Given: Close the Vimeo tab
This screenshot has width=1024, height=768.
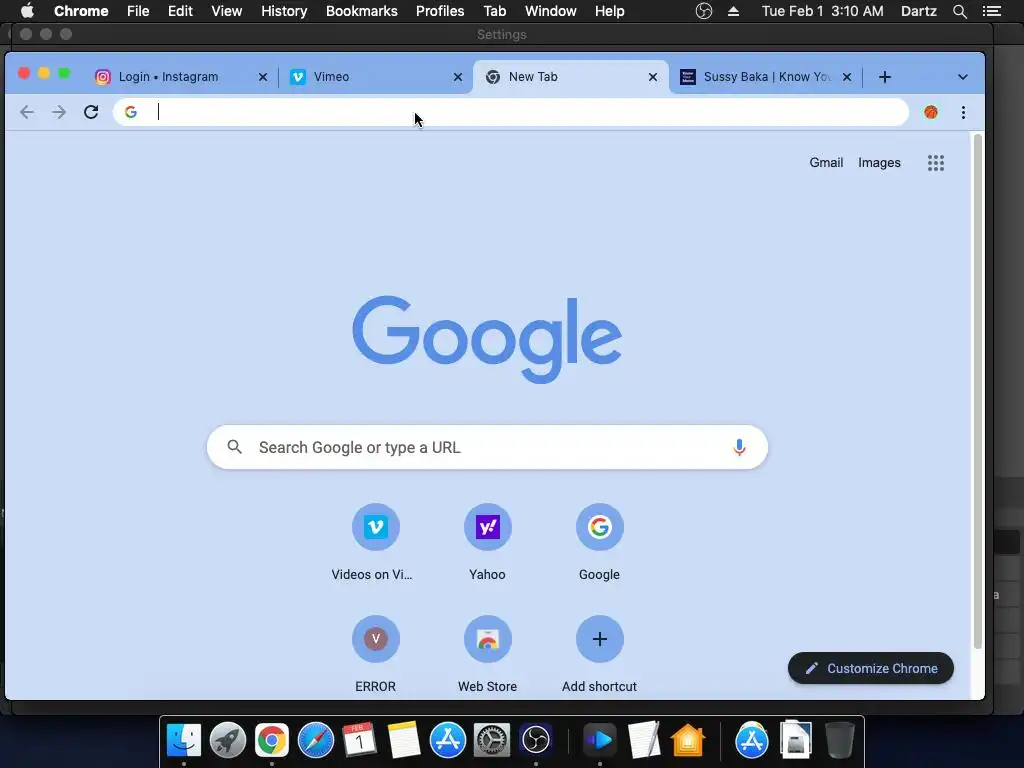Looking at the screenshot, I should point(458,77).
